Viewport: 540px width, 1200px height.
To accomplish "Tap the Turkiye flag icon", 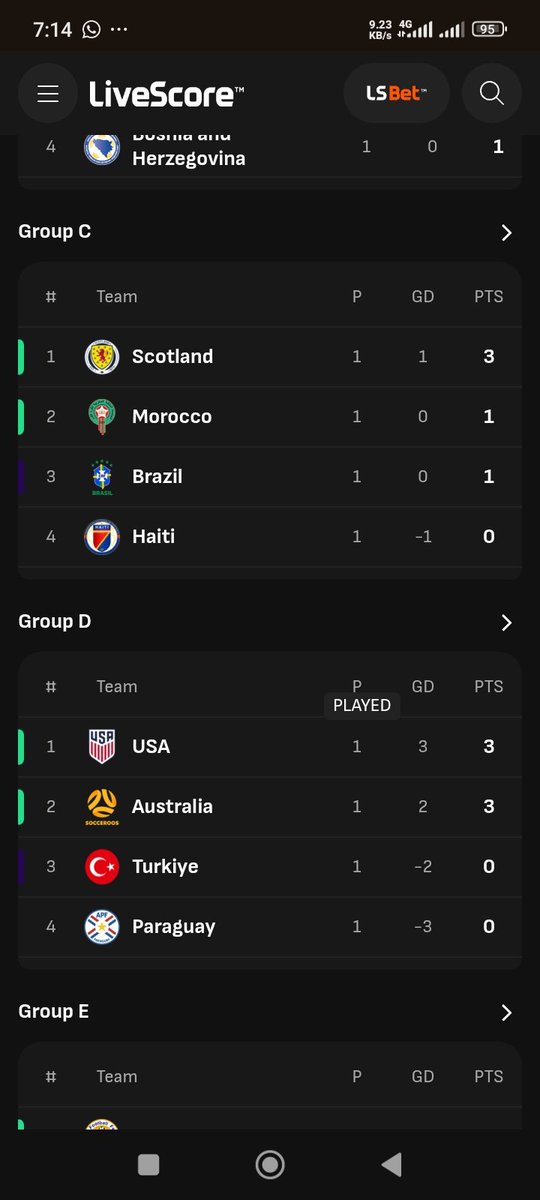I will pos(102,867).
